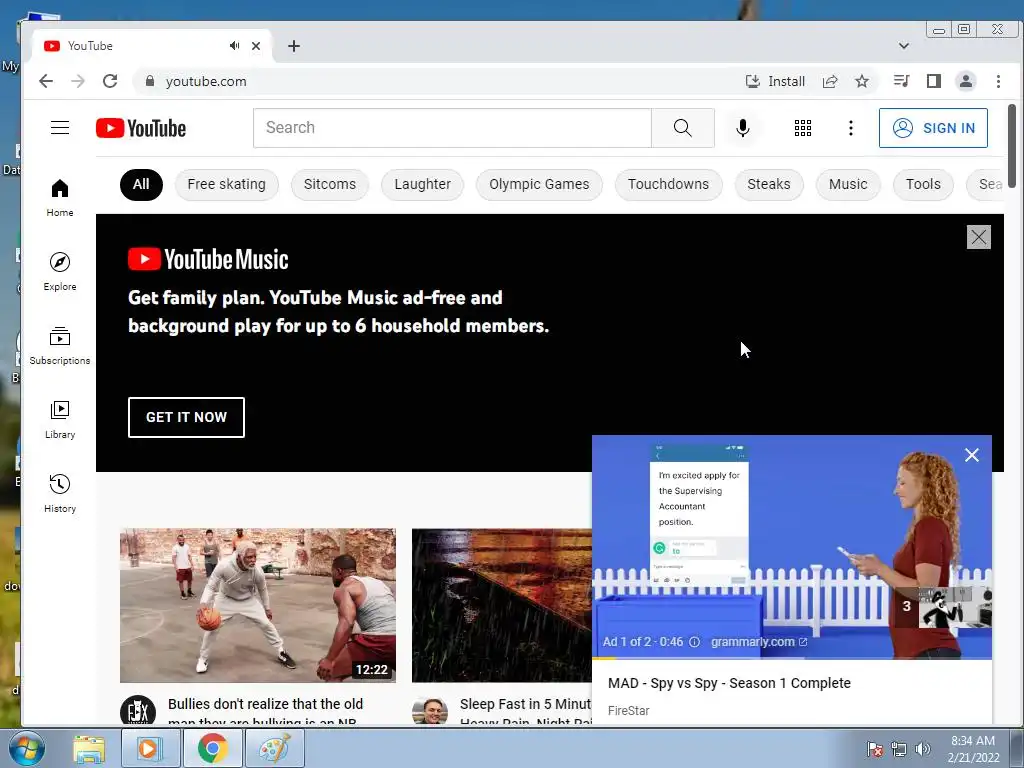Expand the tab search chevron
Screen dimensions: 1024x768
904,46
